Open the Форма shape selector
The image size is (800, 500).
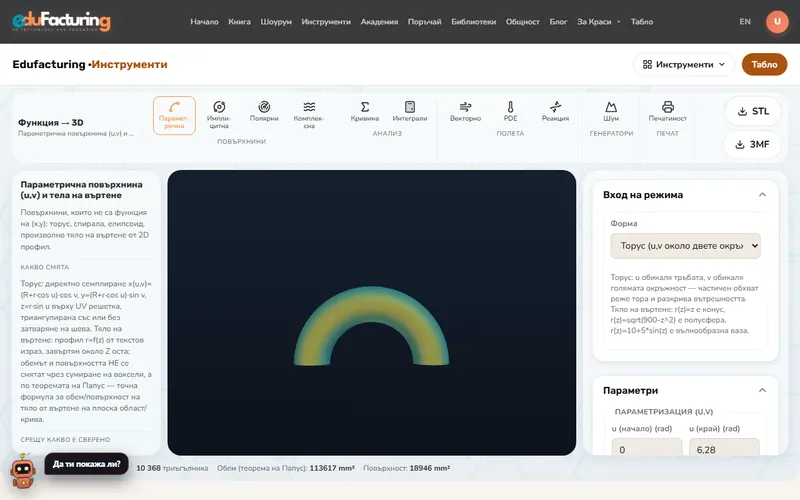coord(685,246)
